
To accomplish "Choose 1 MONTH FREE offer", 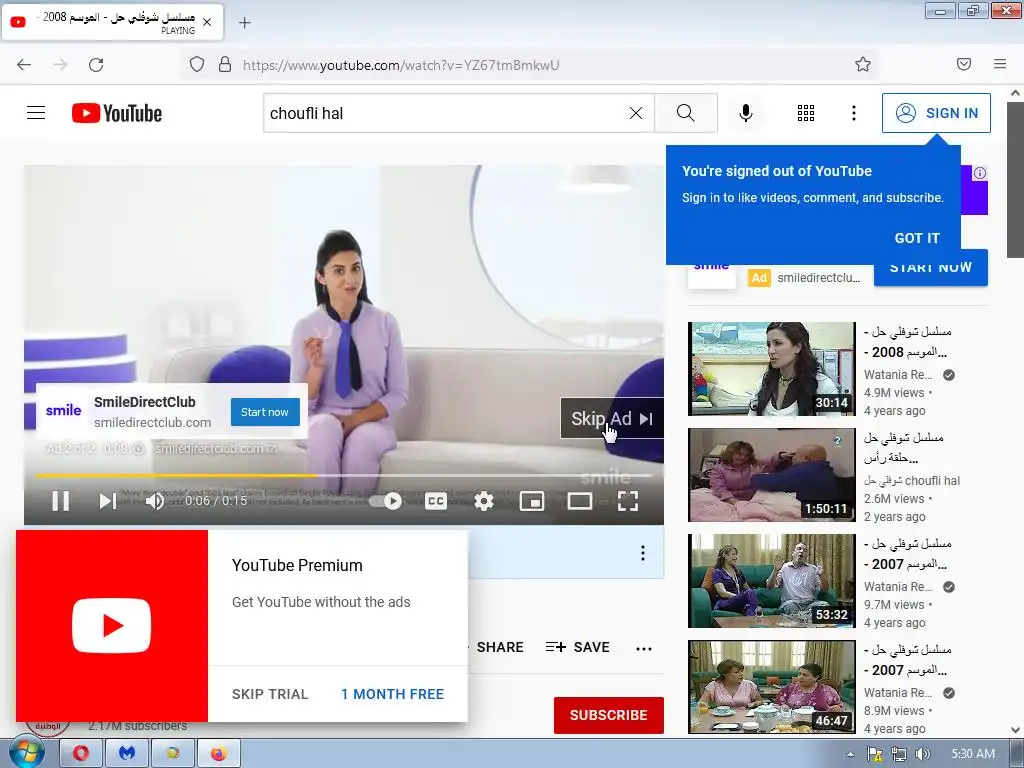I will (392, 694).
